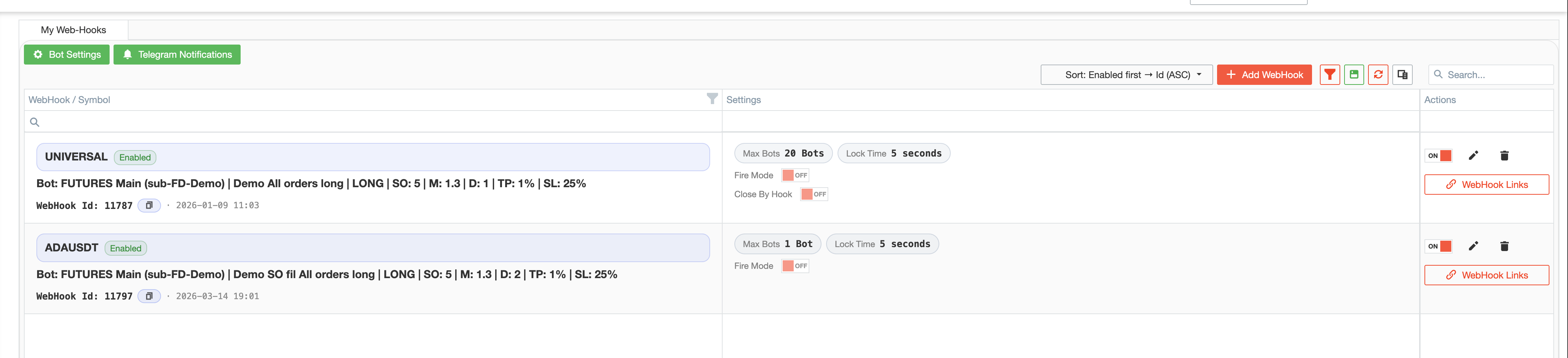The height and width of the screenshot is (358, 1568).
Task: Copy WebHook Id 11787 to clipboard
Action: point(149,205)
